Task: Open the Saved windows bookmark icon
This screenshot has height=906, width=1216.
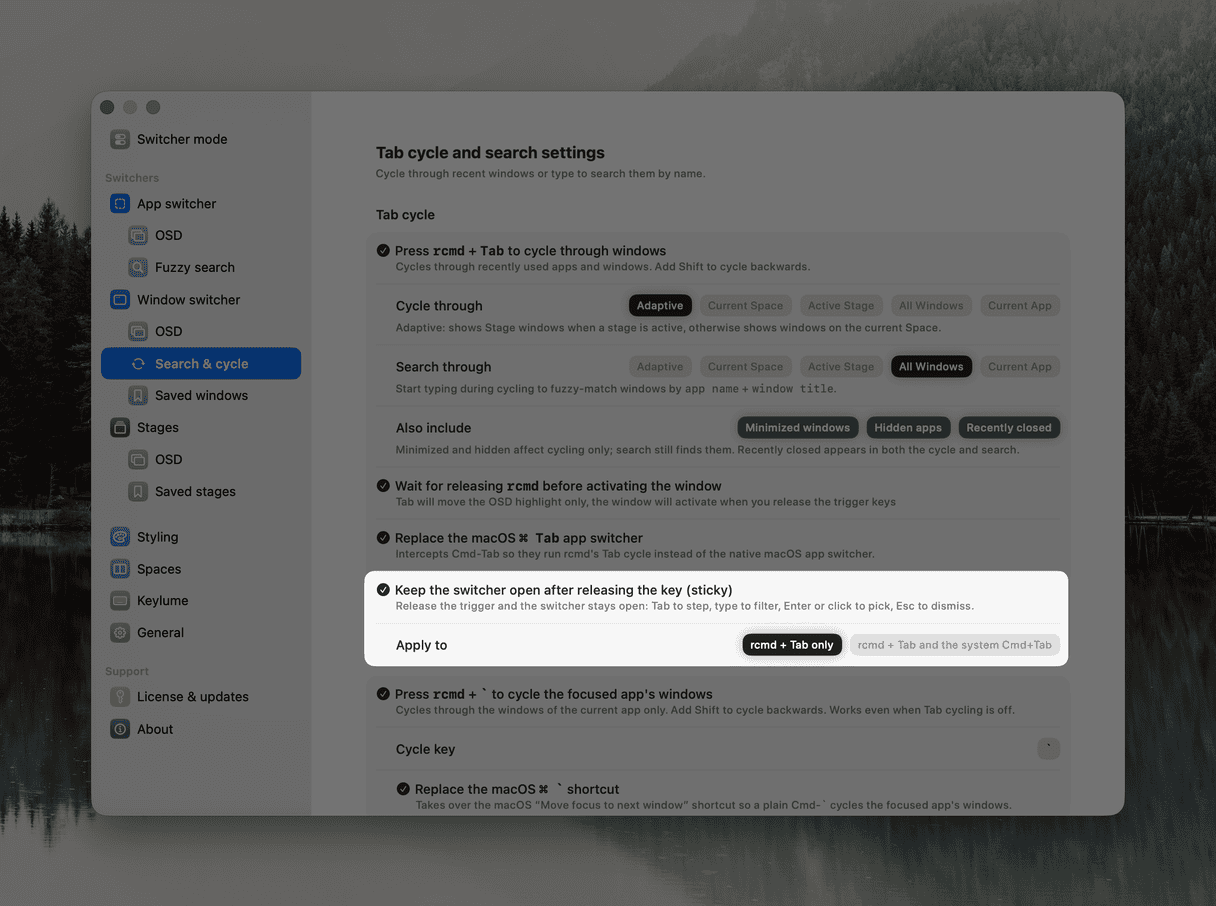Action: coord(138,396)
